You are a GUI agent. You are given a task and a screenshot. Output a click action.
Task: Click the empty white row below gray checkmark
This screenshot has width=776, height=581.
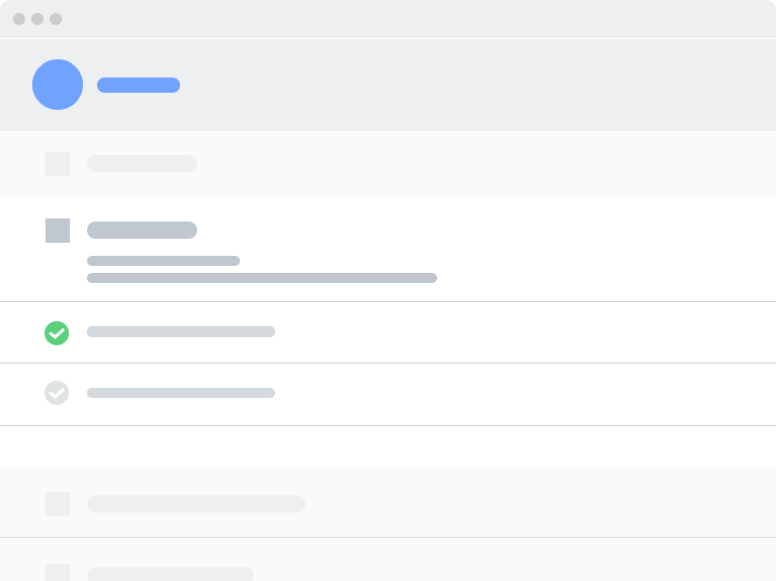point(388,446)
